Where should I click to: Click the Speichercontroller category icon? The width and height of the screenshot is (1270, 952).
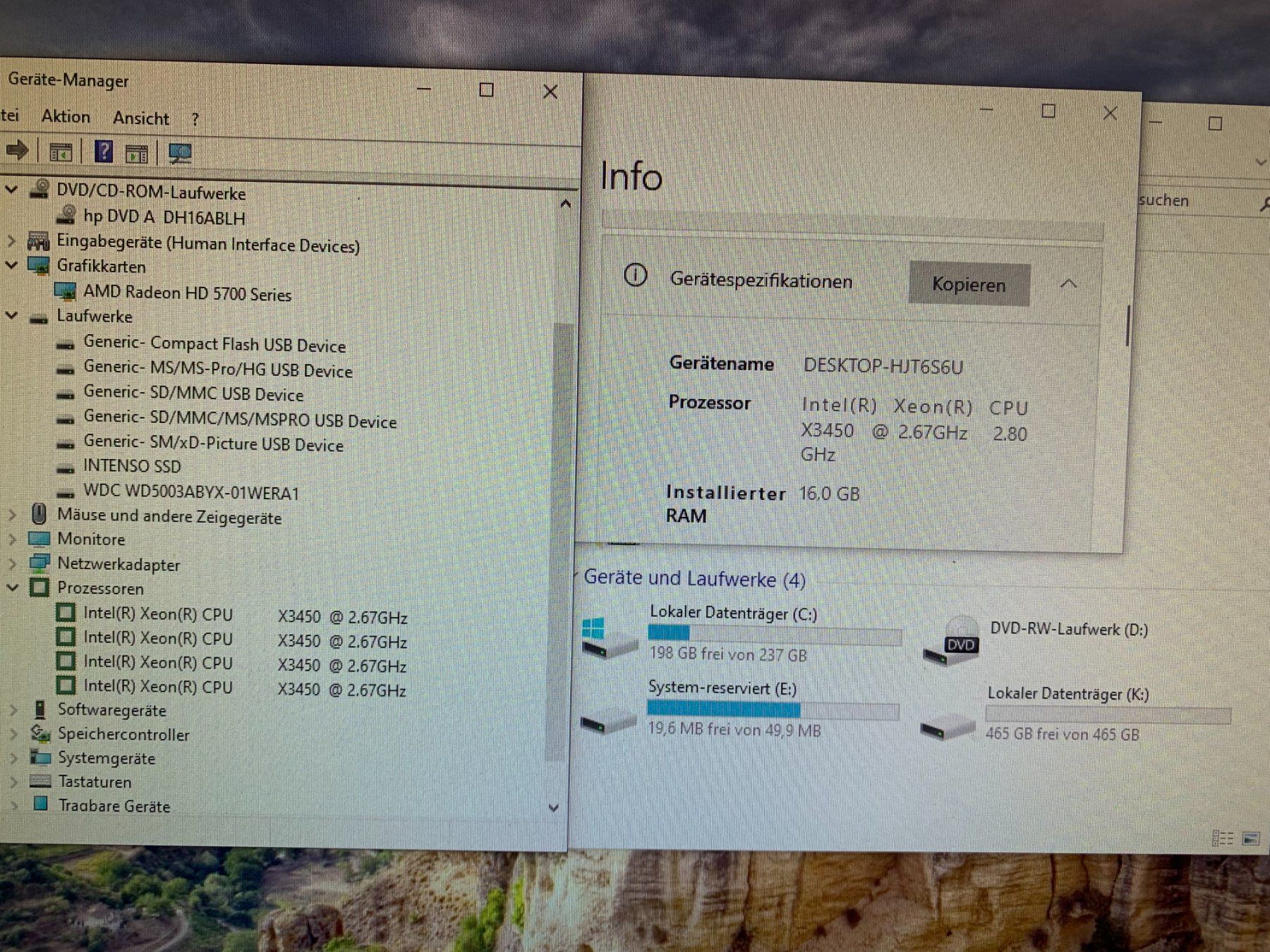click(40, 733)
